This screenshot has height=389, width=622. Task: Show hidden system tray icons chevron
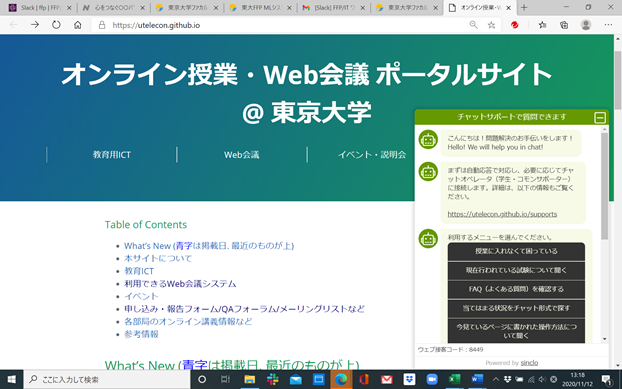point(496,379)
